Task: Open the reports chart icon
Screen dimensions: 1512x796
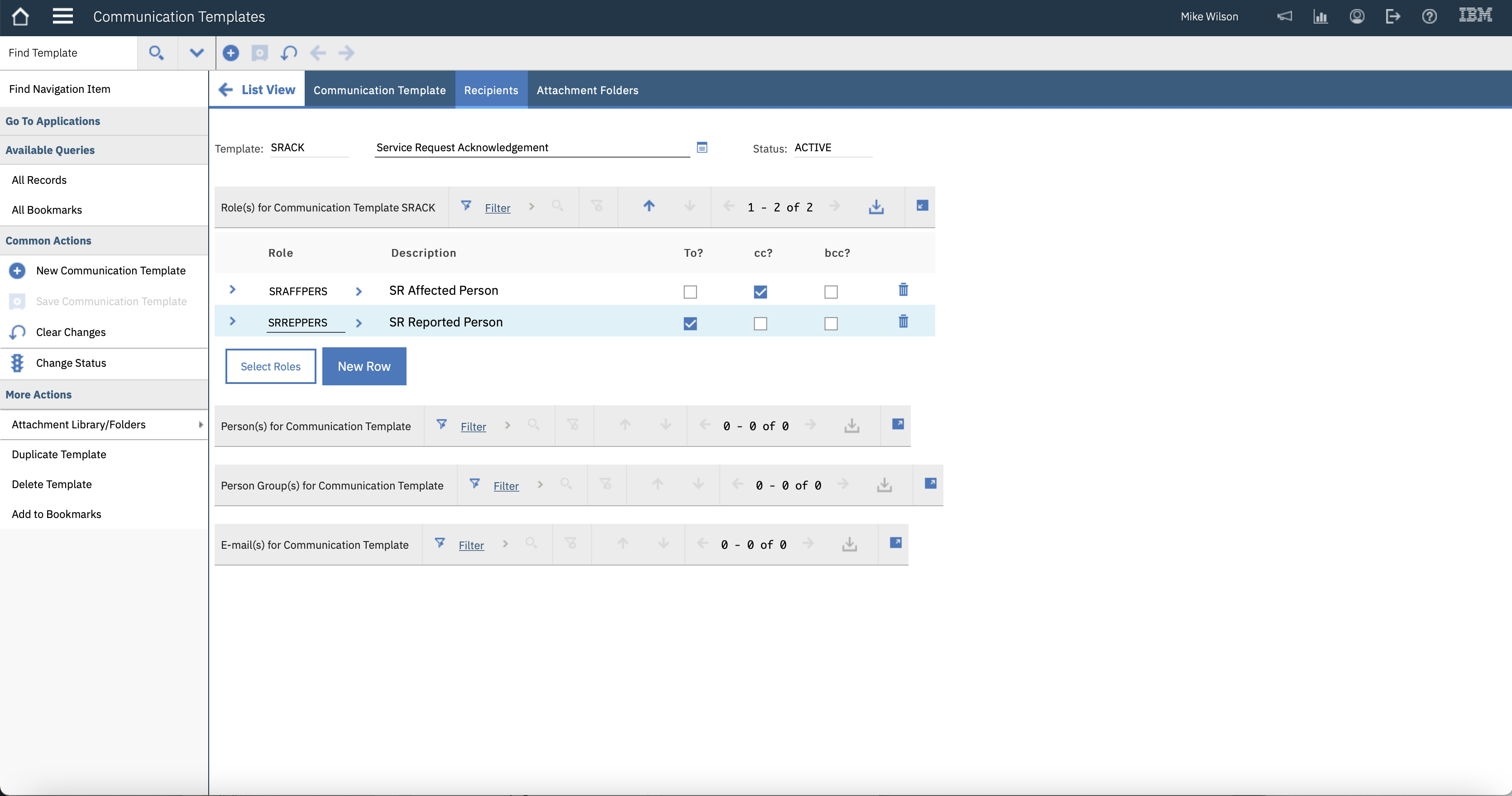Action: (x=1320, y=16)
